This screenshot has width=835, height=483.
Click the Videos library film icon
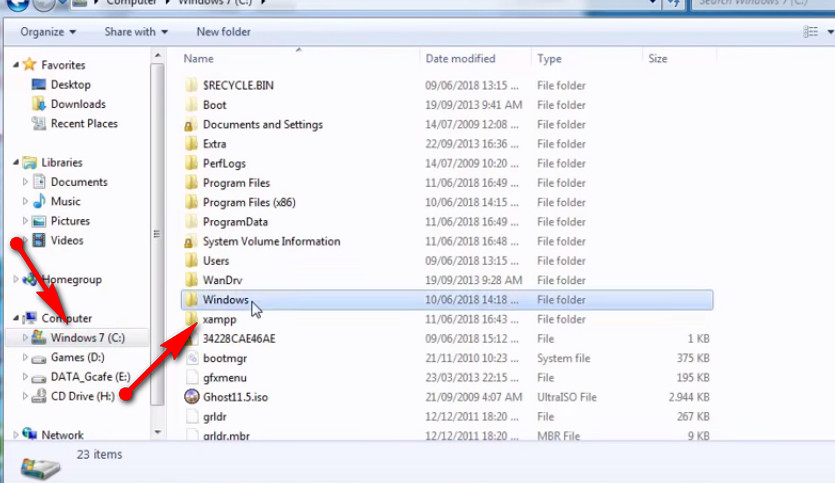[39, 240]
